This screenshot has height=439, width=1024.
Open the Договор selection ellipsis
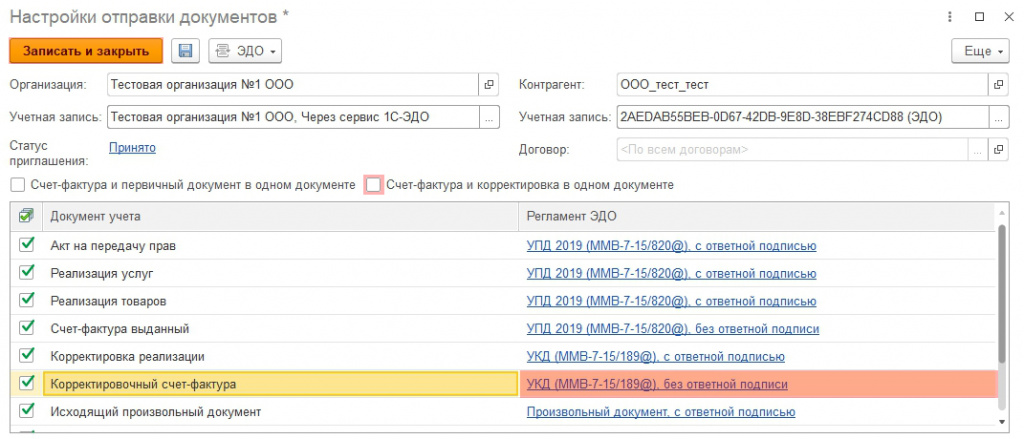pyautogui.click(x=976, y=150)
